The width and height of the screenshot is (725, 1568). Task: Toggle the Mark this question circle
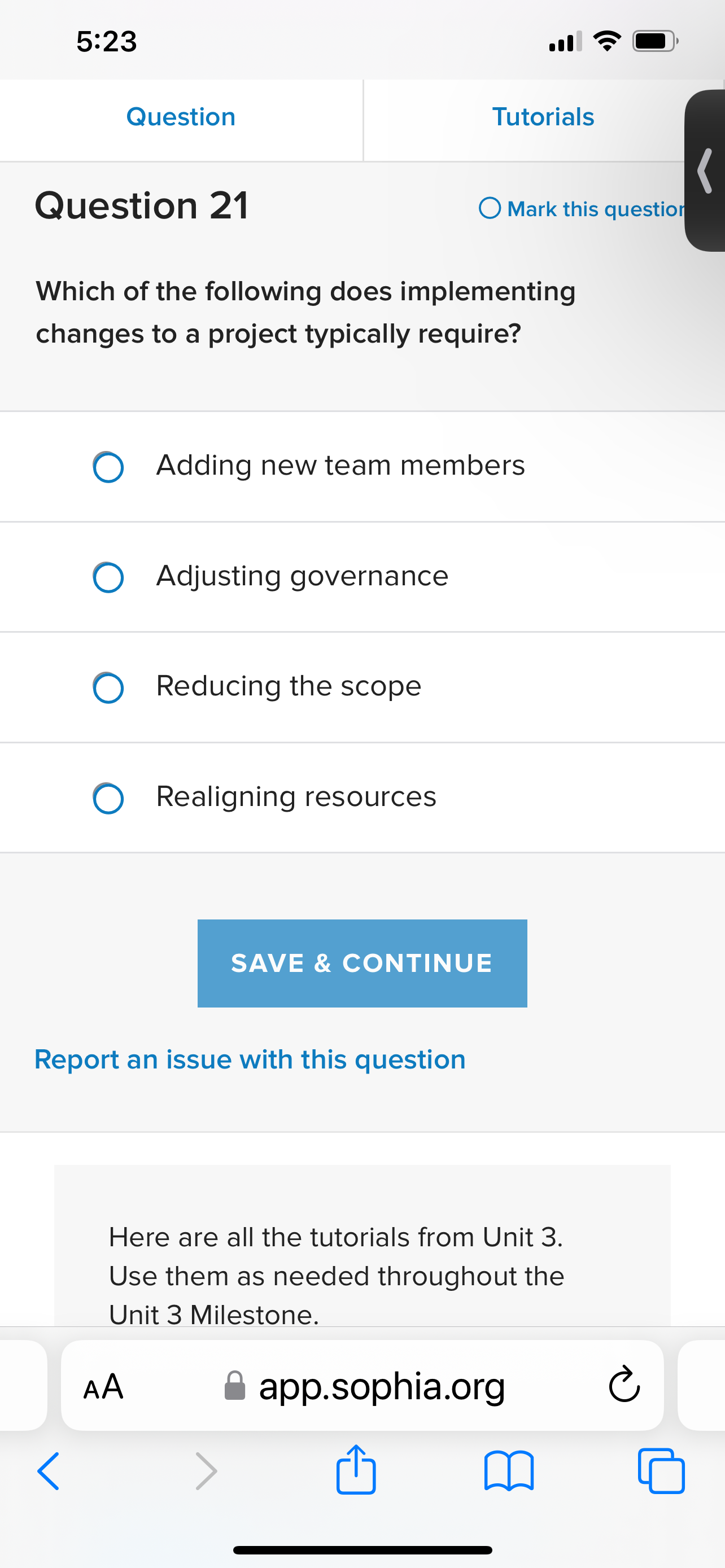490,208
